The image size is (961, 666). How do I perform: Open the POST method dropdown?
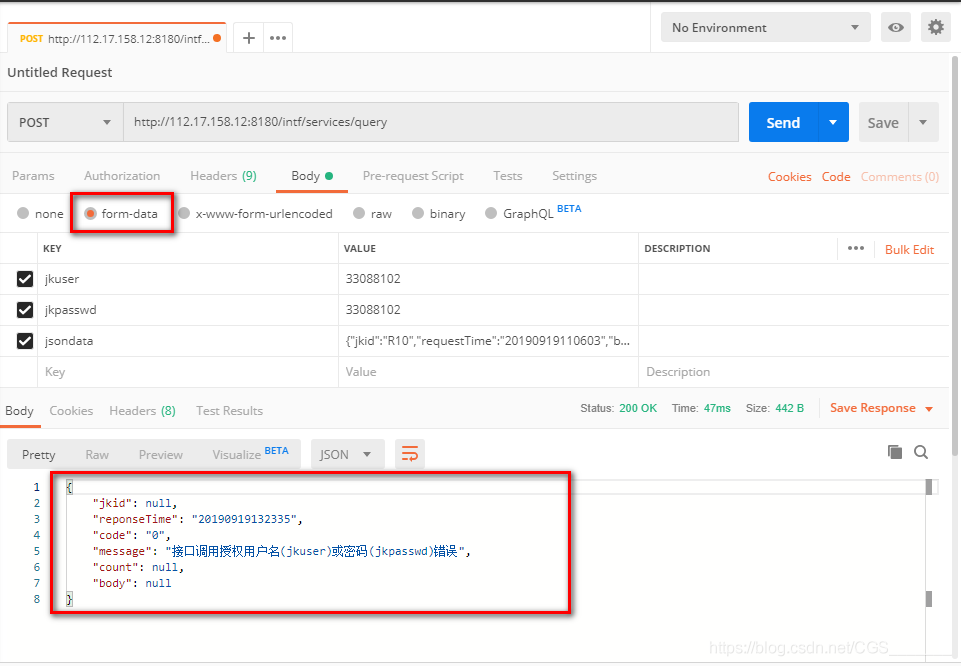64,121
